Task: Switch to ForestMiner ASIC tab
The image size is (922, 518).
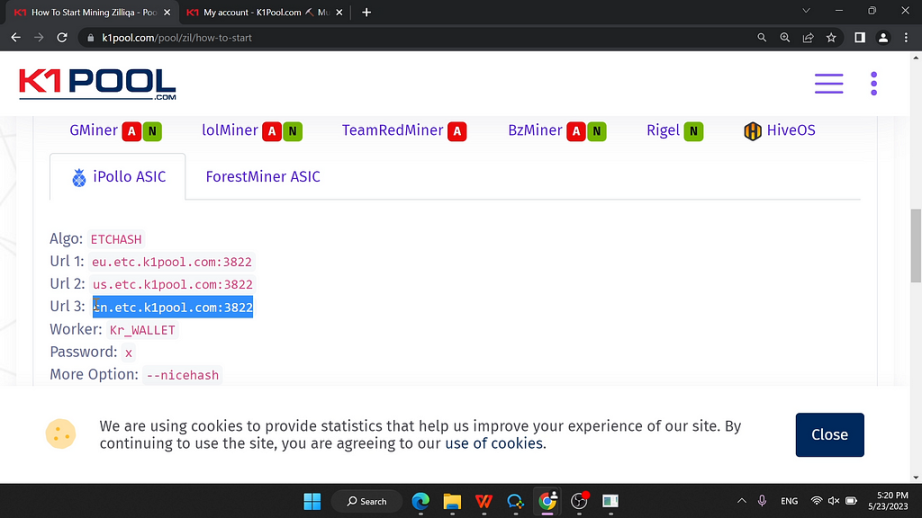Action: (263, 177)
